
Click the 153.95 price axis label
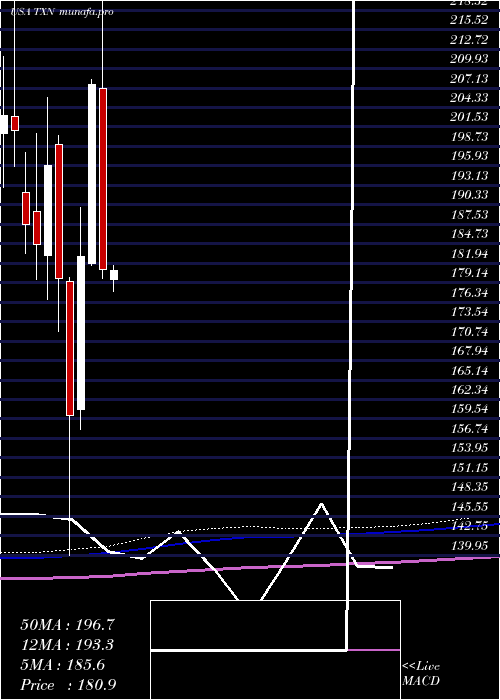click(x=469, y=448)
